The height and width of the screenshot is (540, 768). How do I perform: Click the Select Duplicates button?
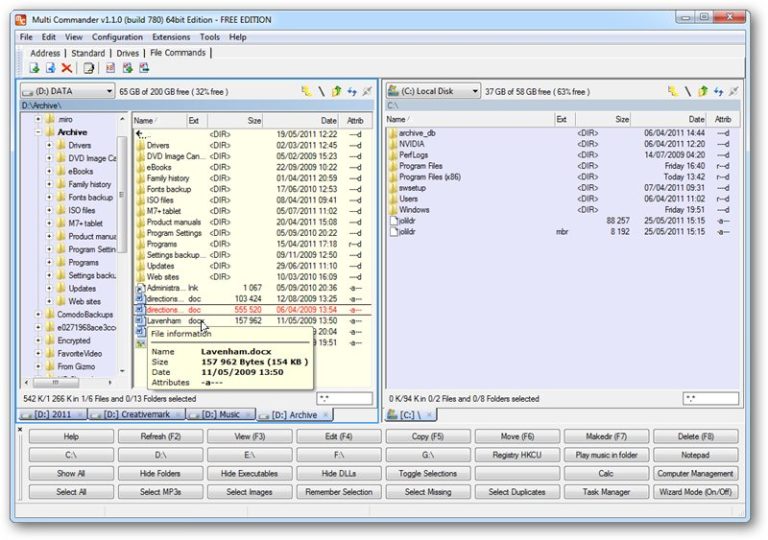pos(516,492)
